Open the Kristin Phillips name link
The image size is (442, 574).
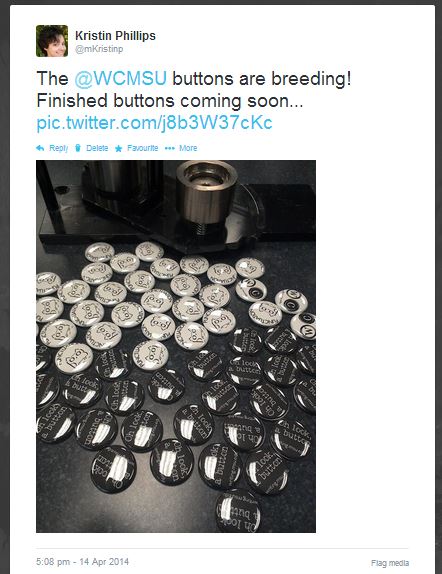click(115, 36)
